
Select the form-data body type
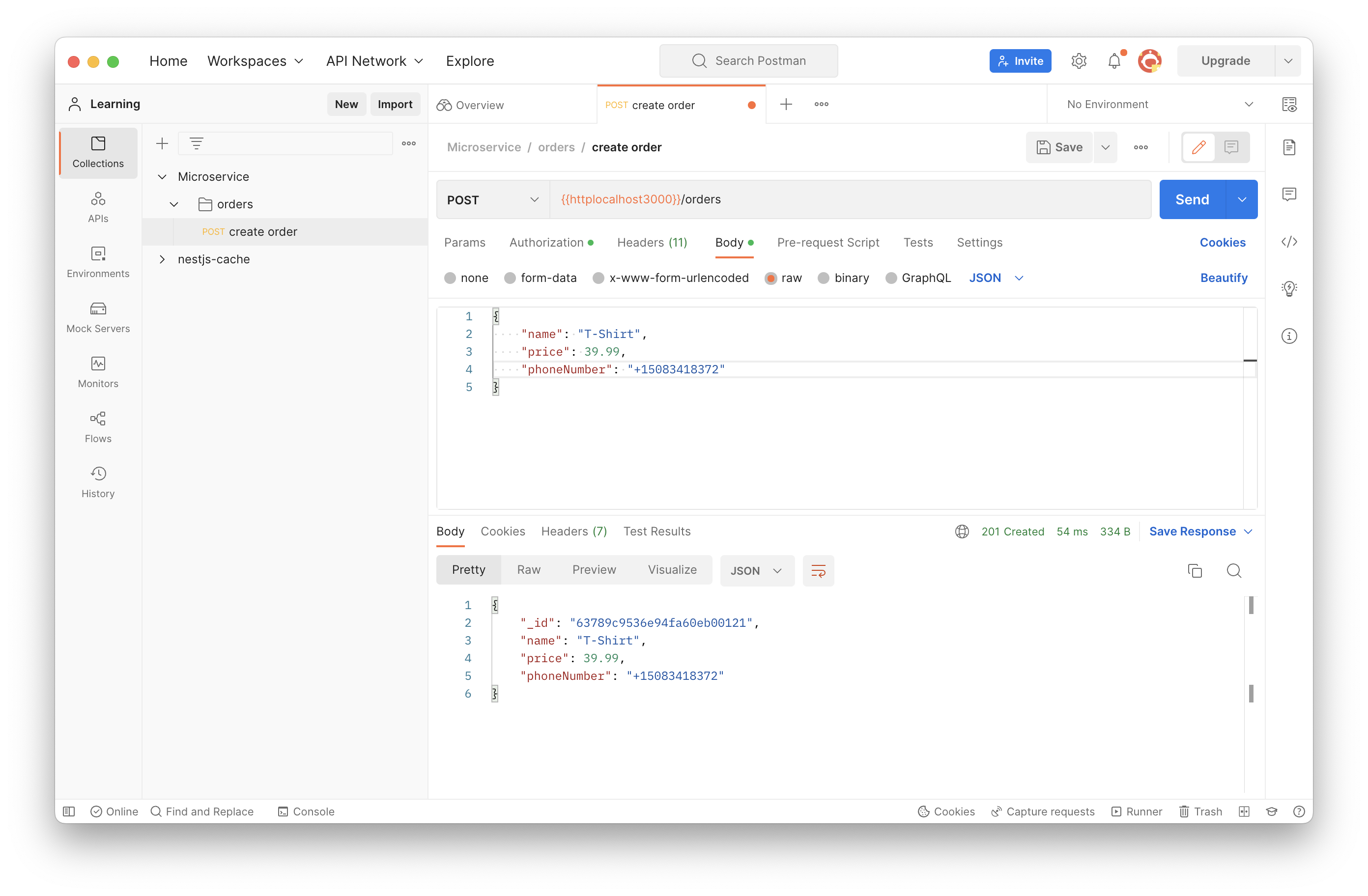point(510,278)
